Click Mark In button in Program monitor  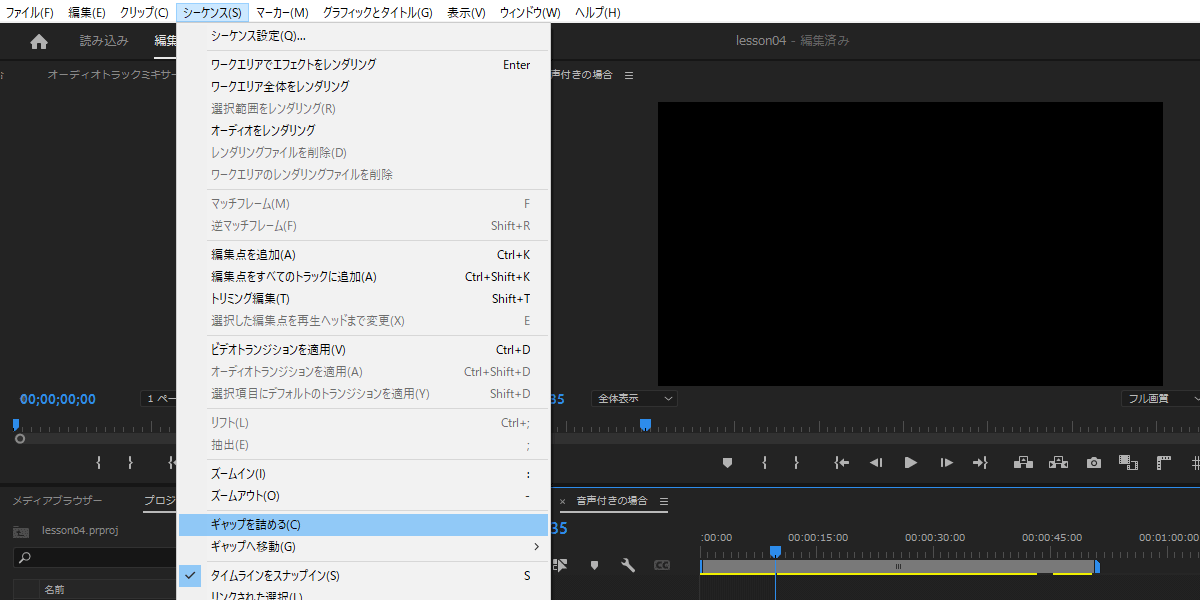coord(764,462)
